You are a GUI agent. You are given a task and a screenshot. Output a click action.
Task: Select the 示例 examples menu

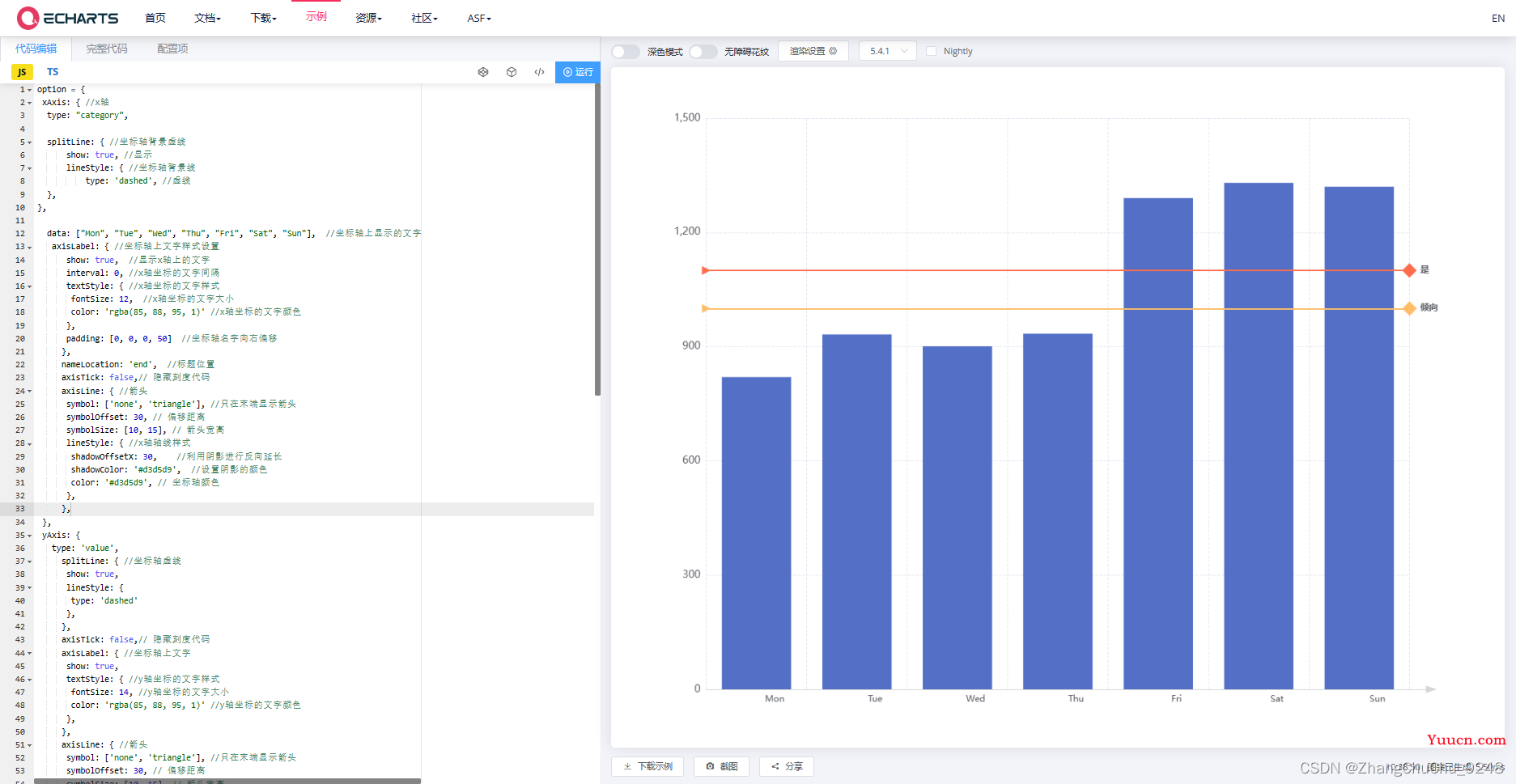pyautogui.click(x=316, y=17)
